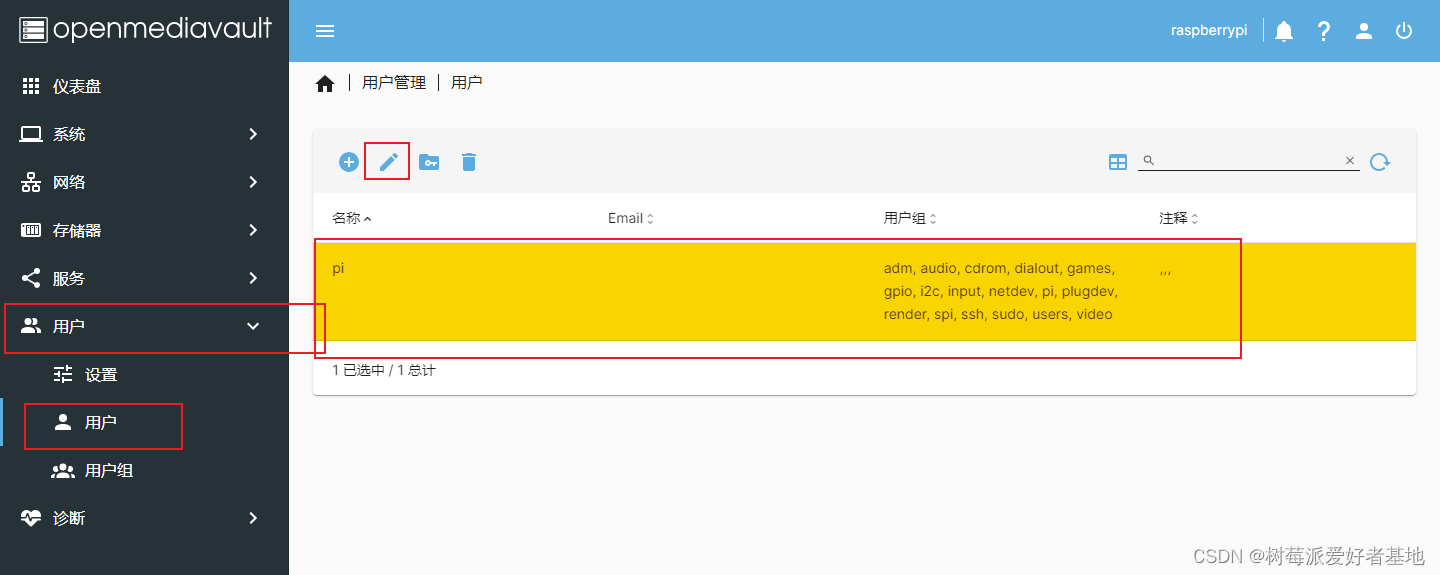Select 用户 submenu item
The width and height of the screenshot is (1440, 575).
click(x=144, y=422)
